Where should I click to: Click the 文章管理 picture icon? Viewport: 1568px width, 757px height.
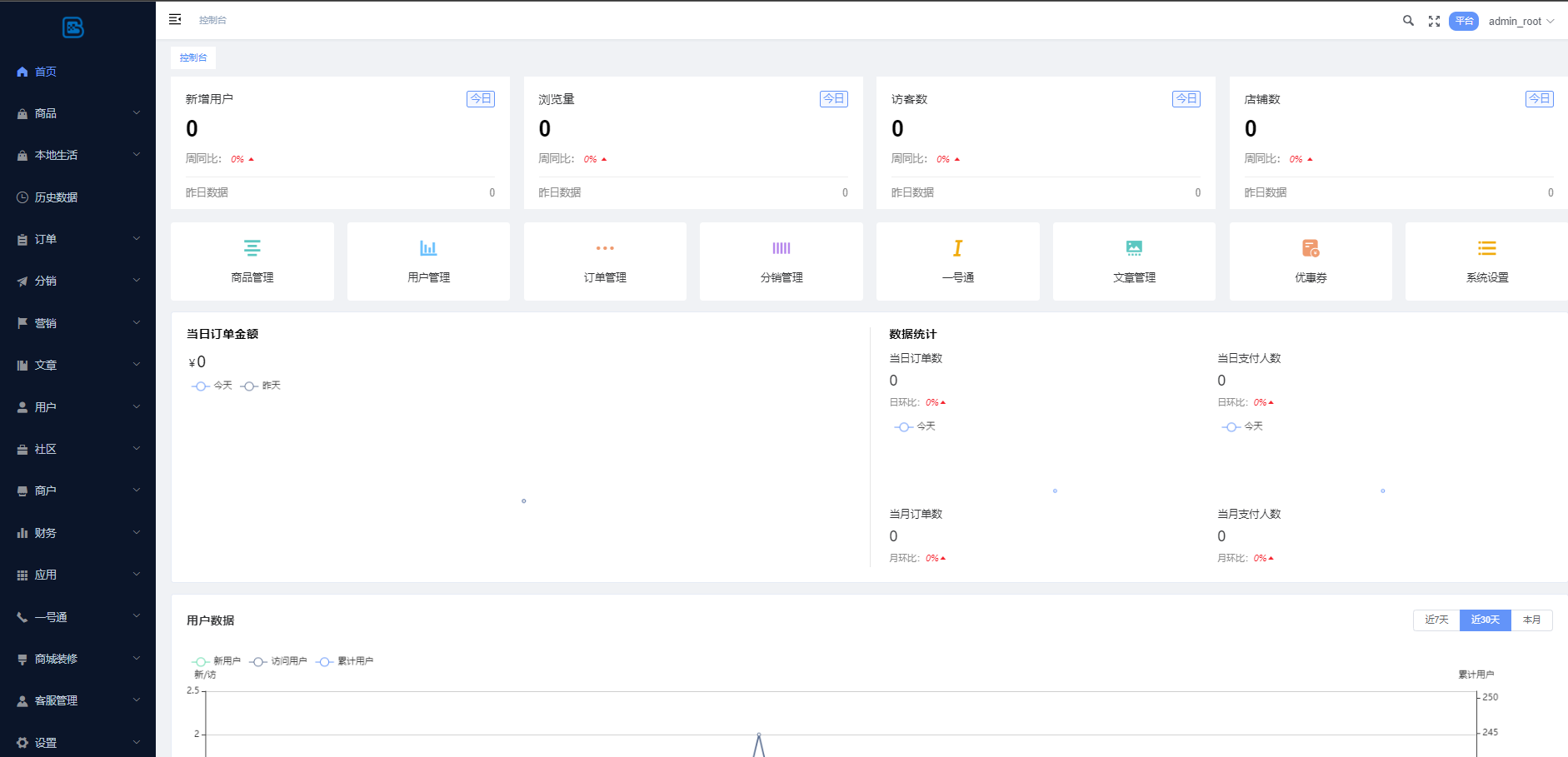click(x=1134, y=247)
